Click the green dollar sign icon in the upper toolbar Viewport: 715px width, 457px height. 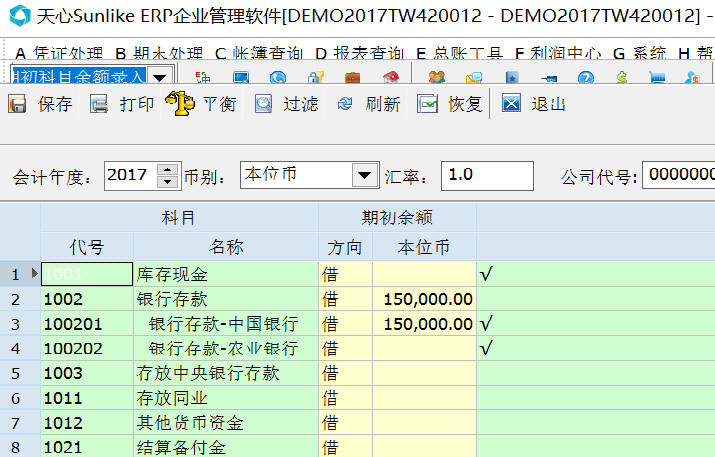coord(622,78)
